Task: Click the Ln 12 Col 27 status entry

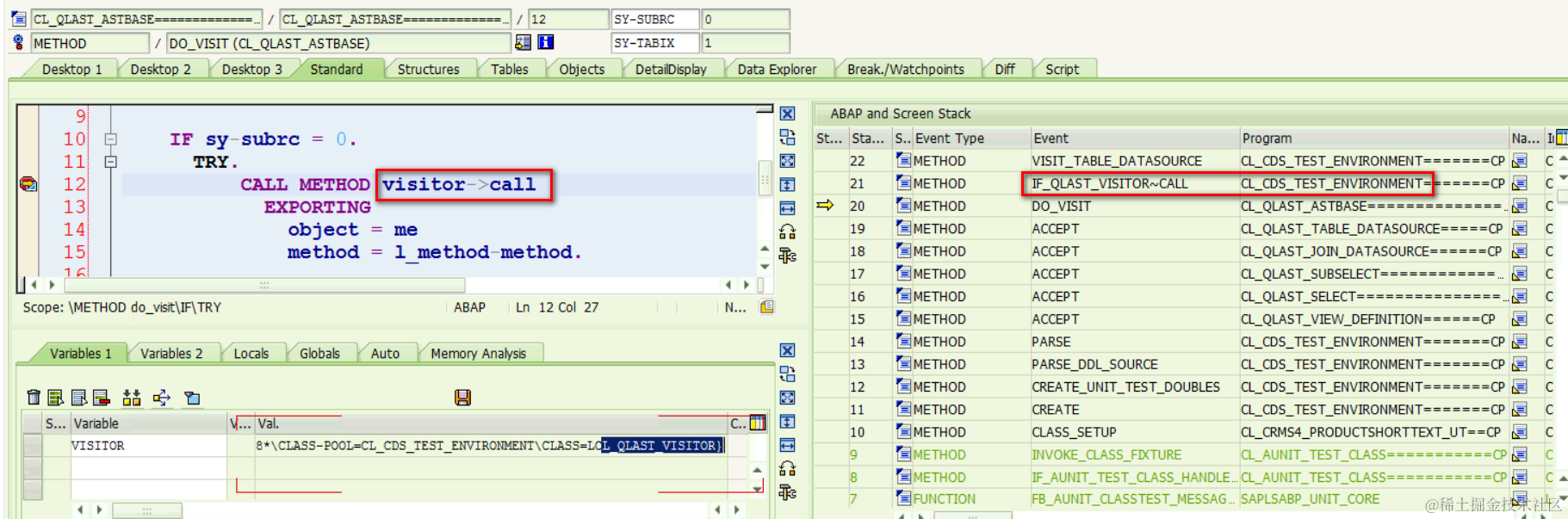Action: tap(557, 307)
